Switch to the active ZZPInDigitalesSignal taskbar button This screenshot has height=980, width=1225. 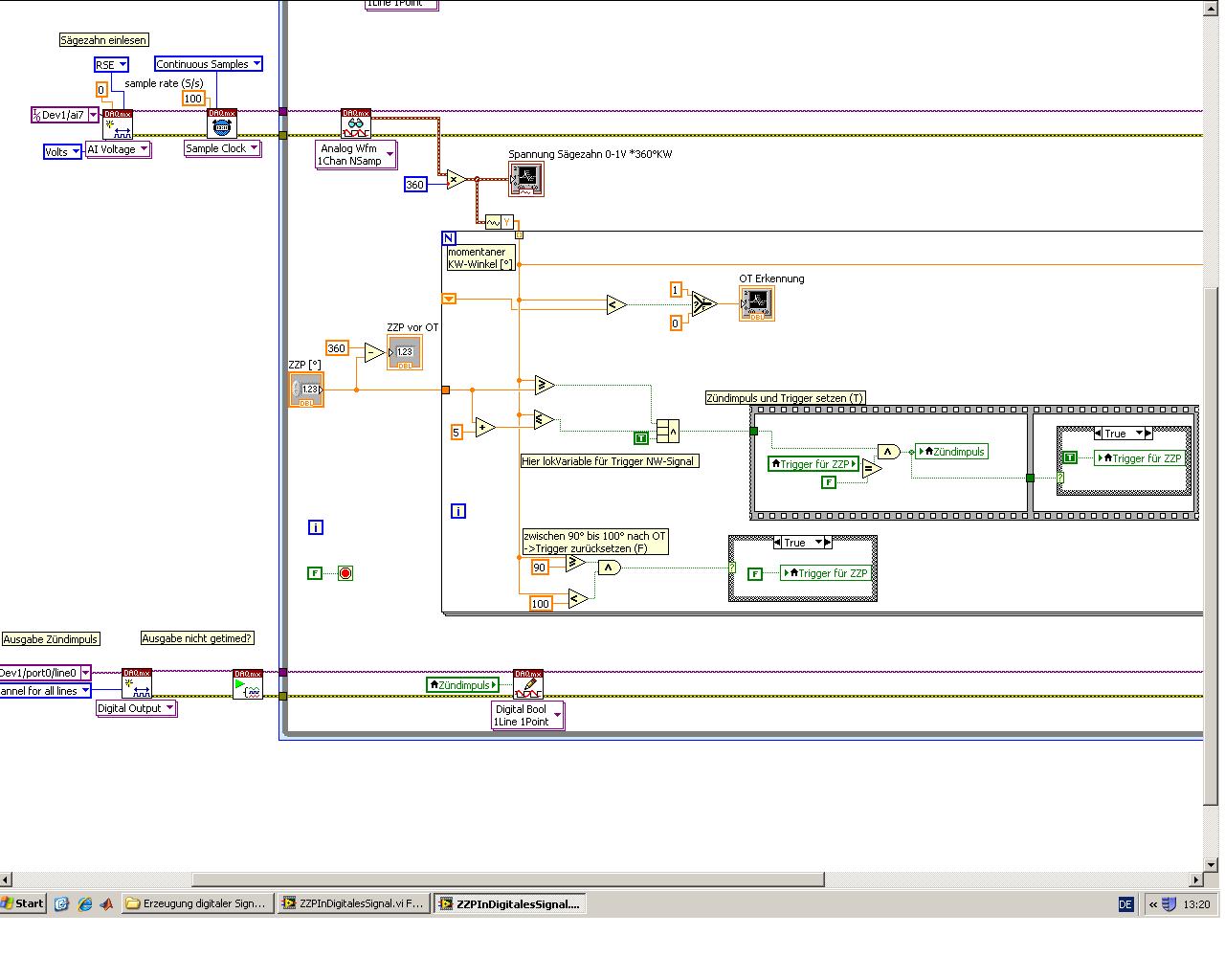[x=509, y=903]
